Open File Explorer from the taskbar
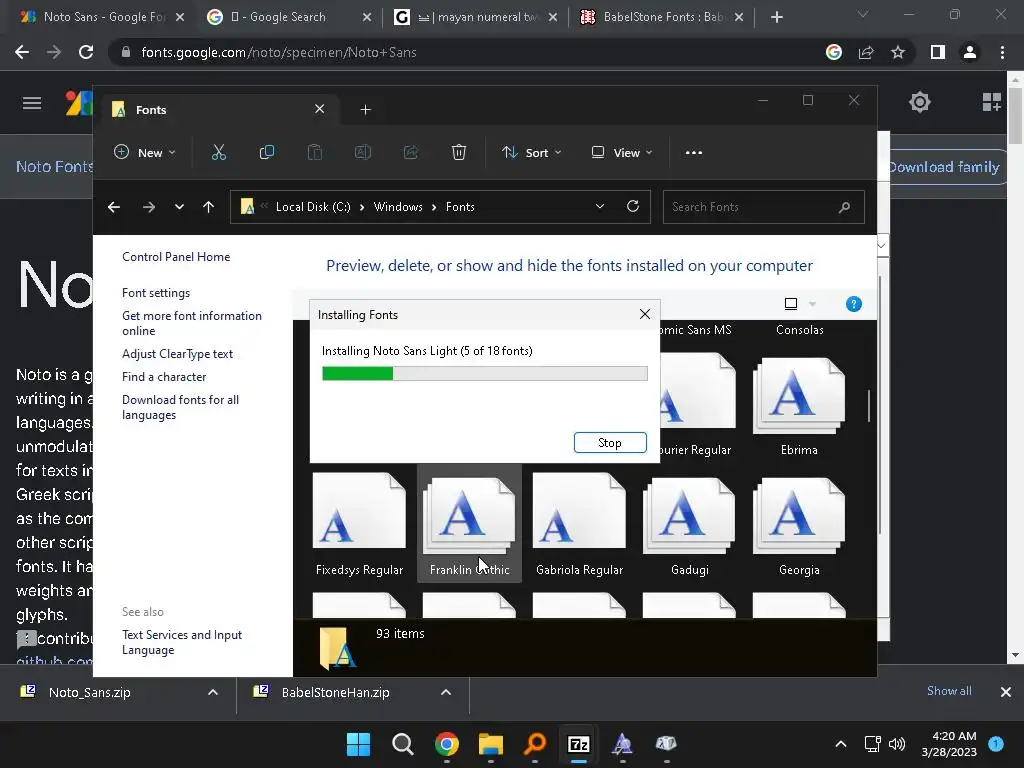 pyautogui.click(x=490, y=744)
